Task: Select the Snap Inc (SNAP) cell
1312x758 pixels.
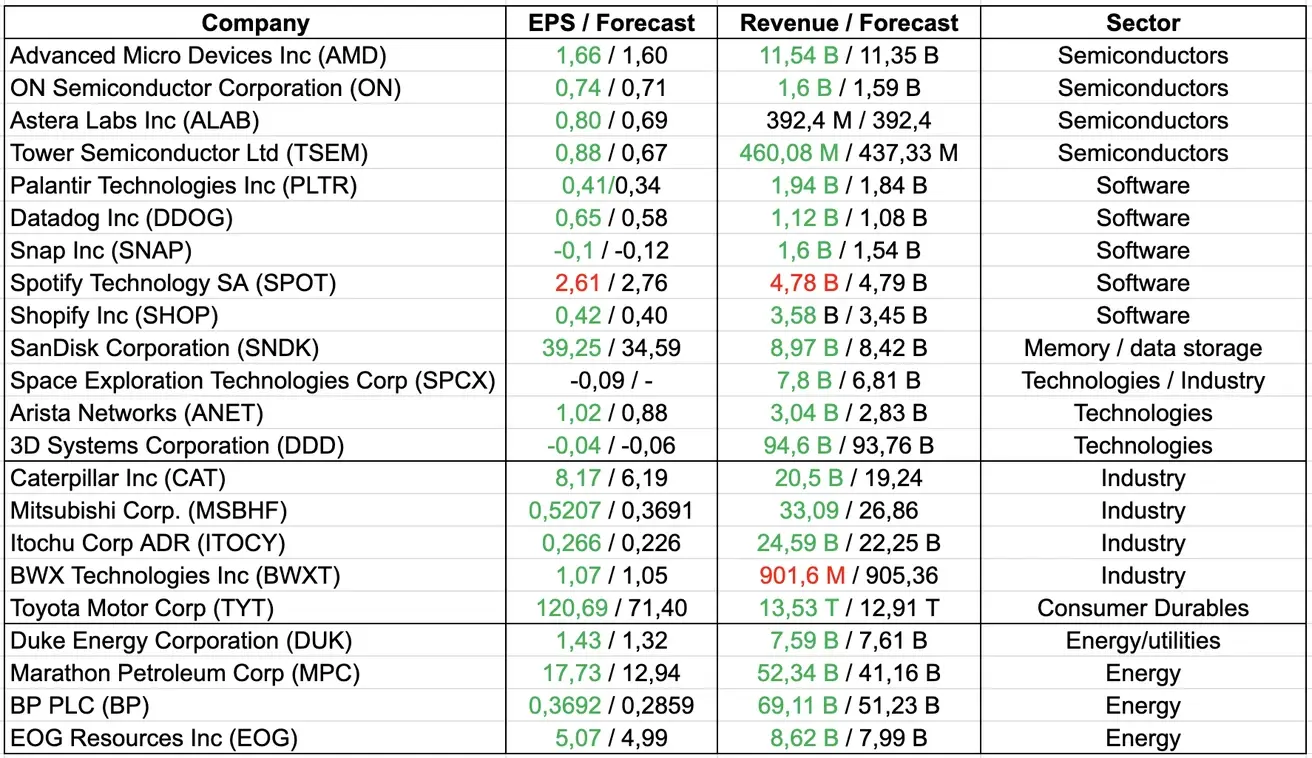Action: 256,251
